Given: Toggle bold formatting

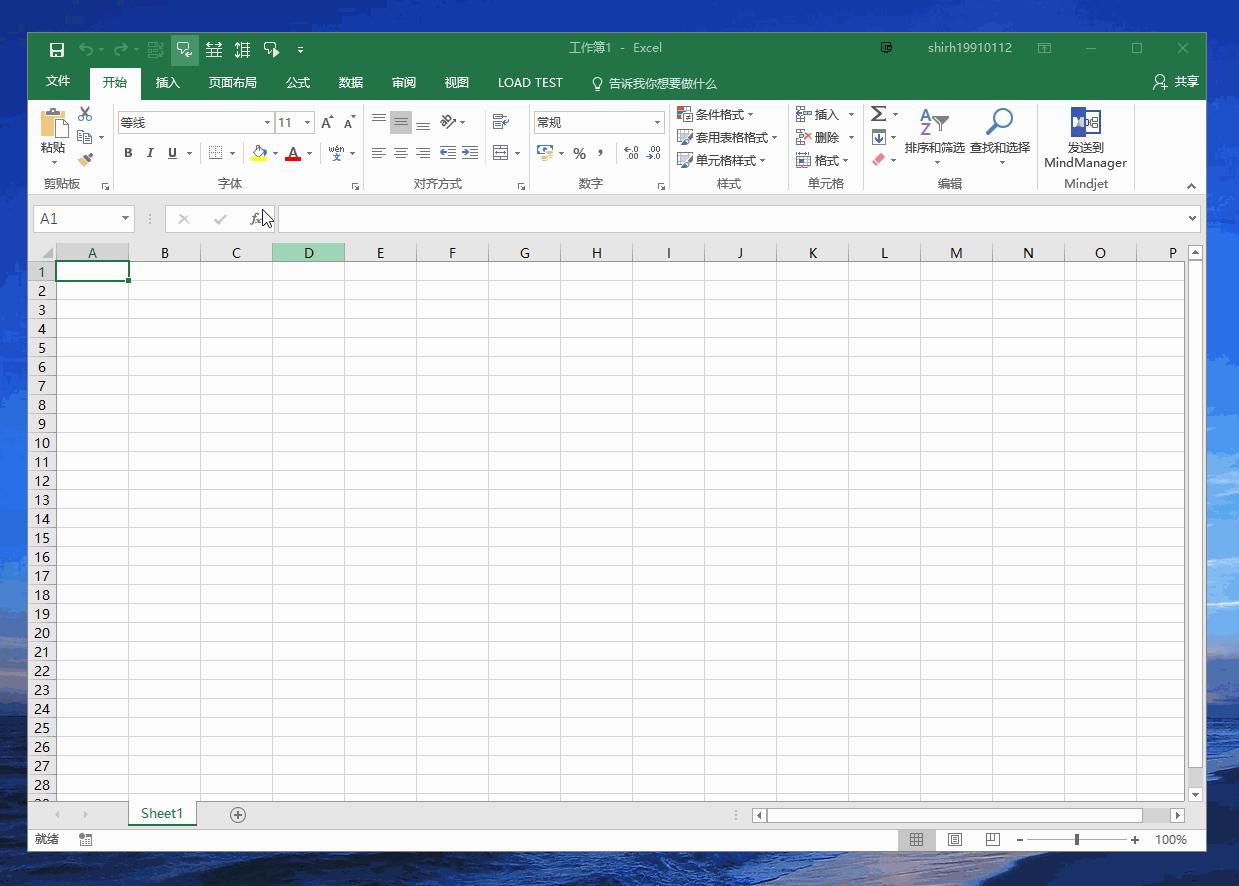Looking at the screenshot, I should click(x=128, y=153).
